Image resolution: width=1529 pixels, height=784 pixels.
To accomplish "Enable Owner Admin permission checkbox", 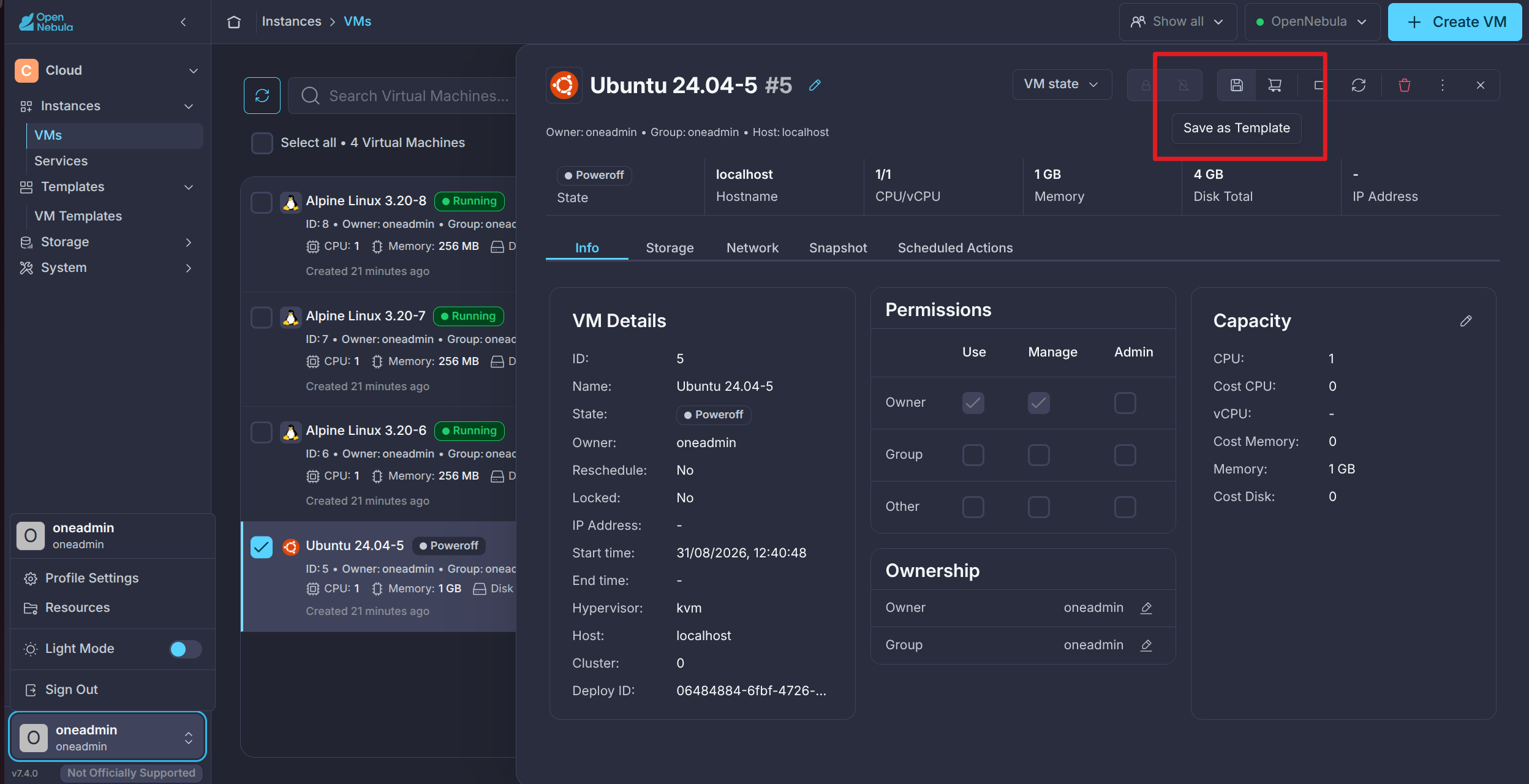I will (1125, 403).
